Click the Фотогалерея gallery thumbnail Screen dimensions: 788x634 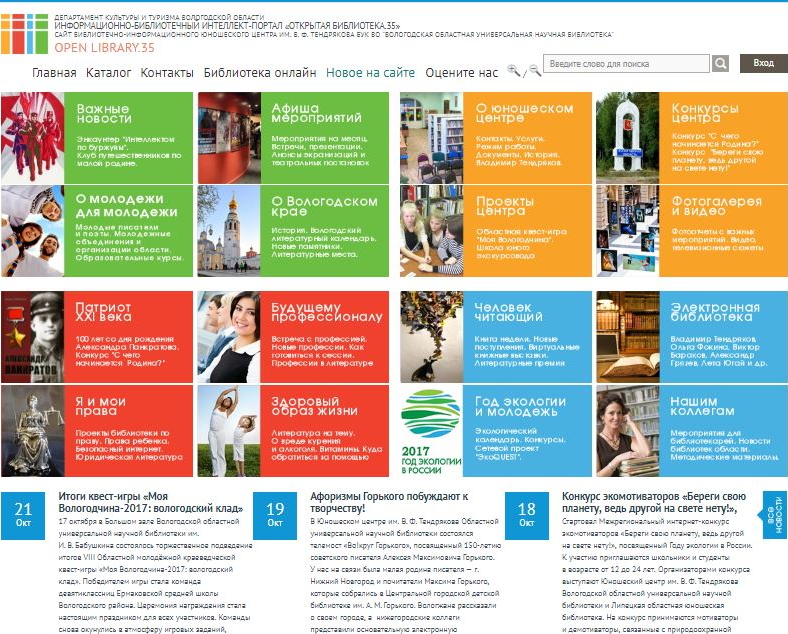click(x=628, y=231)
